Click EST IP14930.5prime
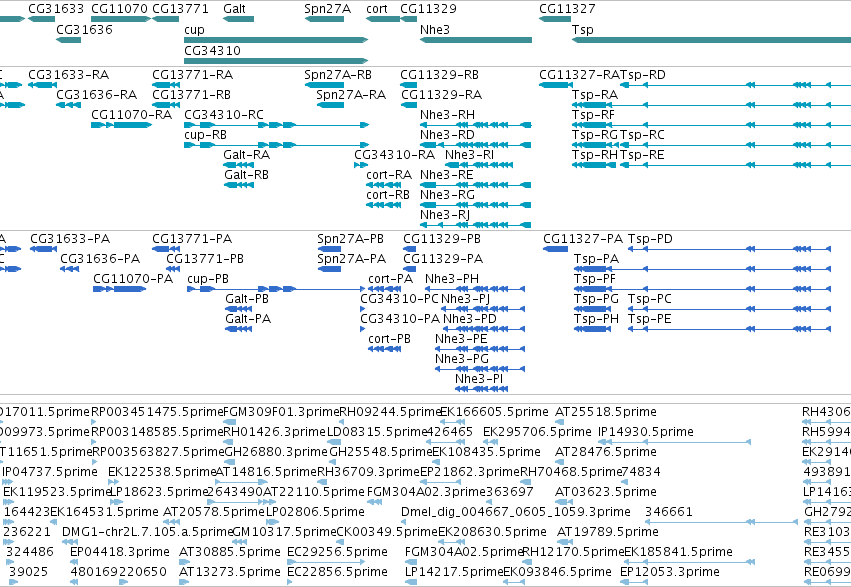 (x=675, y=442)
